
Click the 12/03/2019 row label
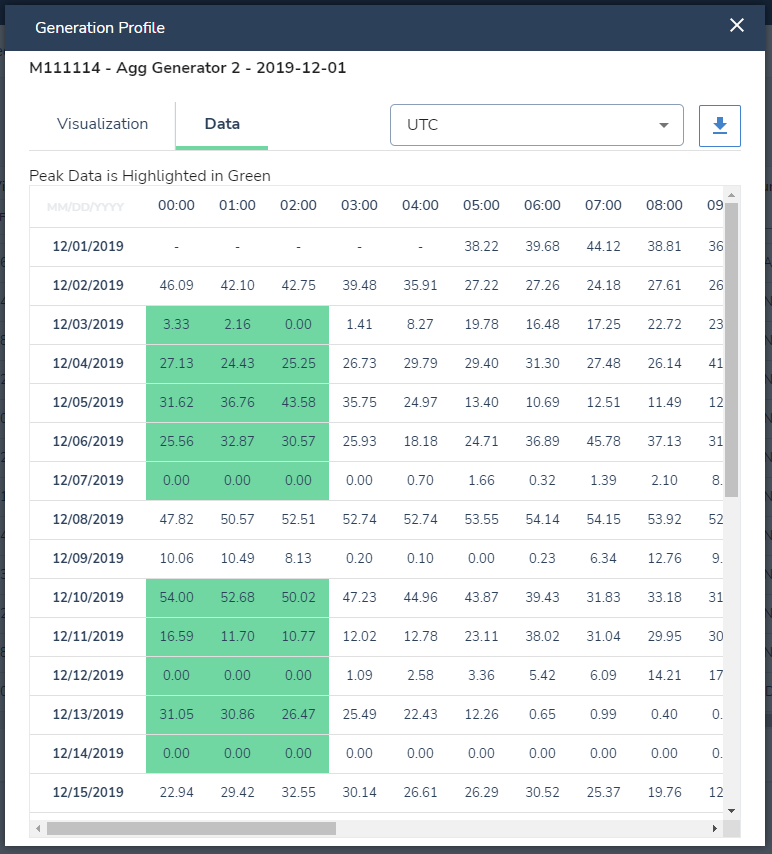pyautogui.click(x=88, y=325)
